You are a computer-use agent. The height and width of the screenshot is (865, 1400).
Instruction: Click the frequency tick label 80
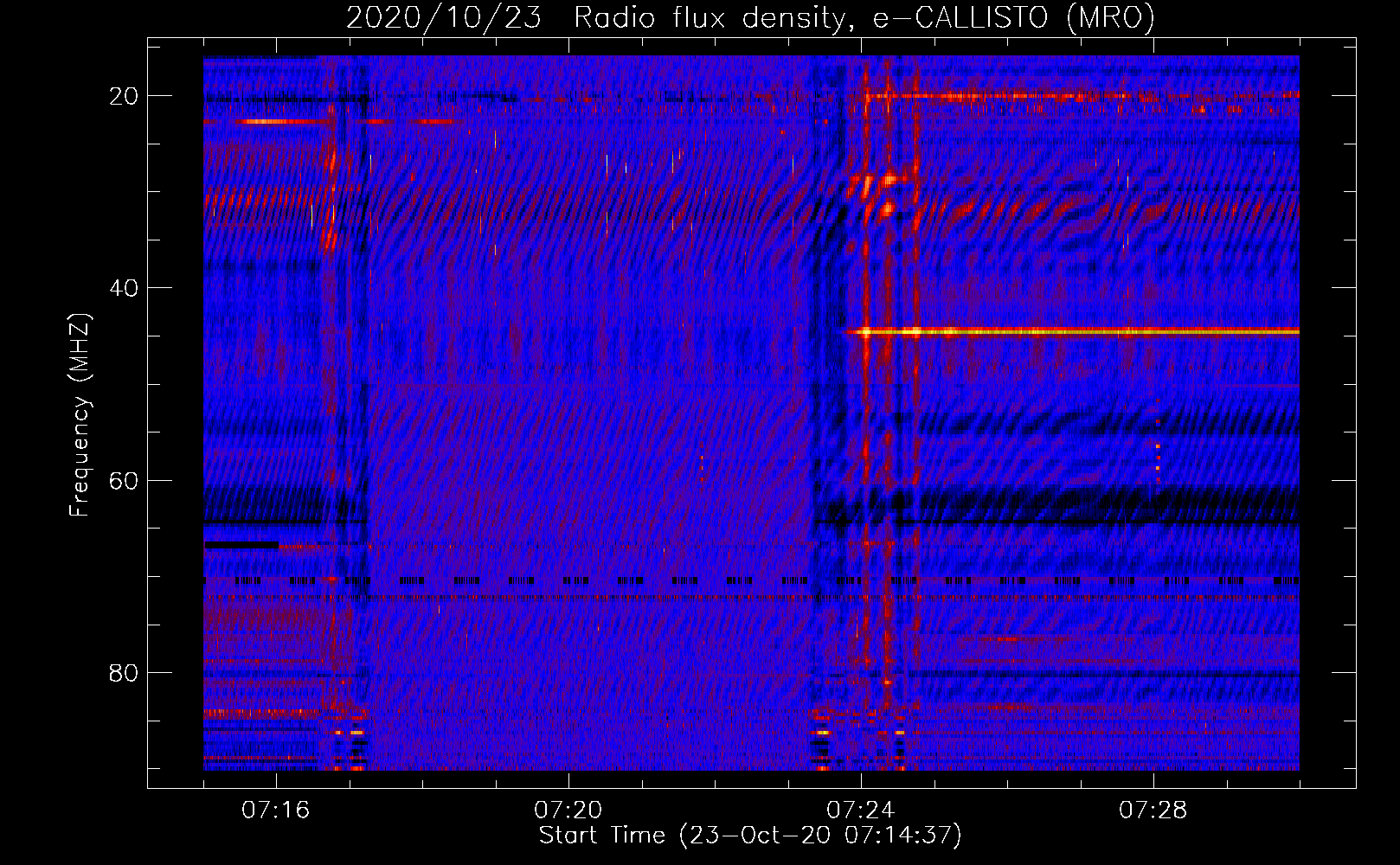124,672
